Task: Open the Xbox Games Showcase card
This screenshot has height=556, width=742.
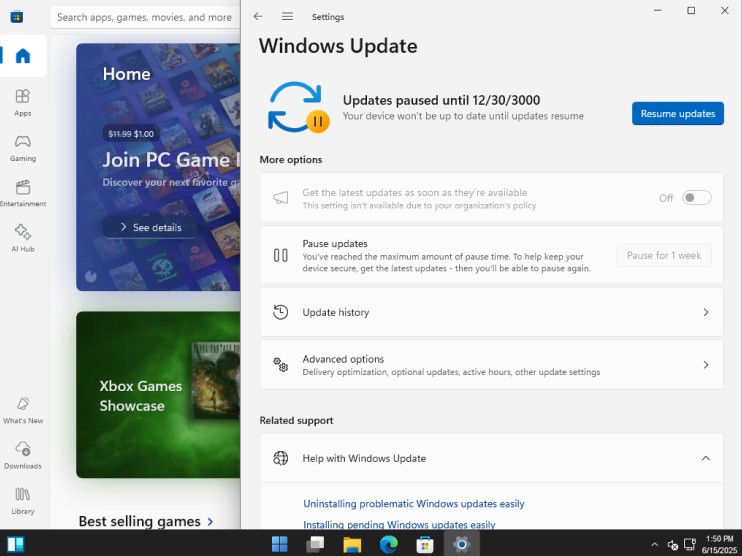Action: point(158,395)
